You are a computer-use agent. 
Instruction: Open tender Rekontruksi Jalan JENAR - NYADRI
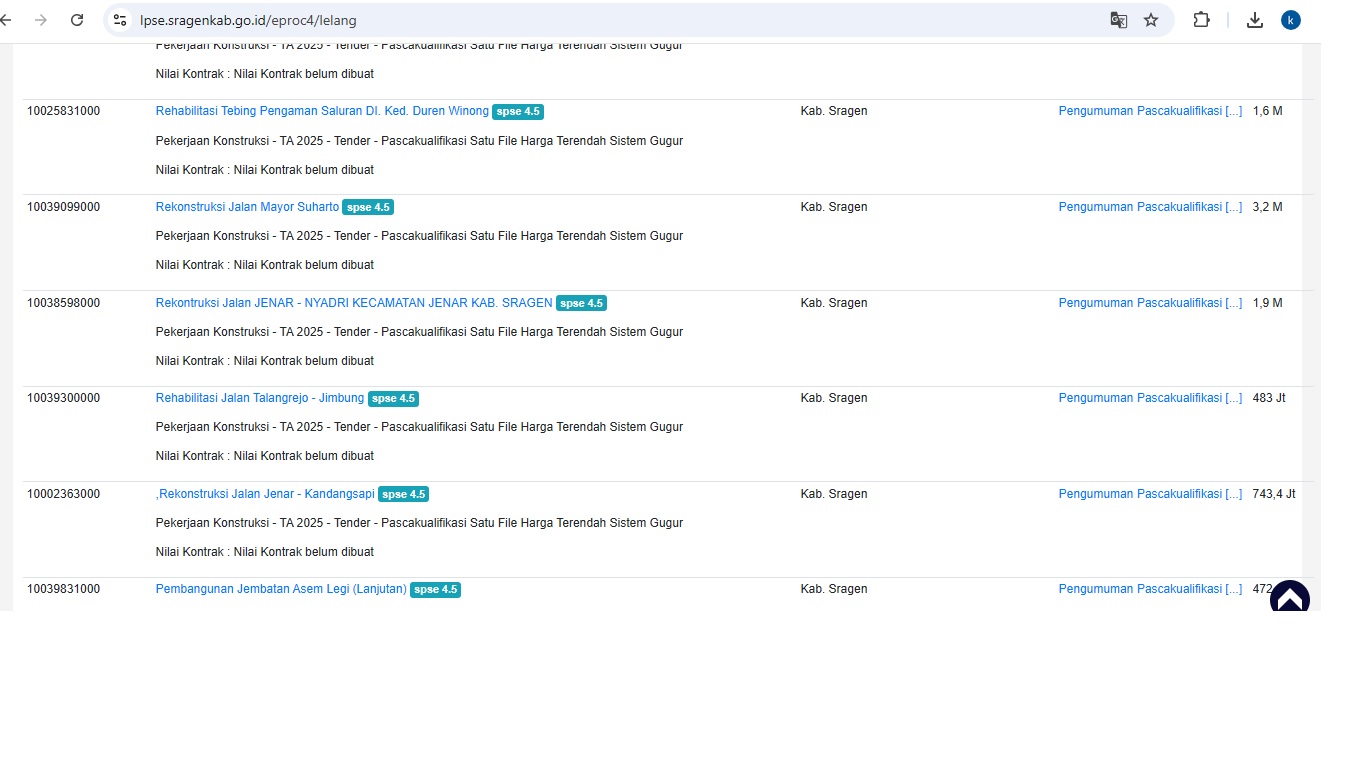coord(354,303)
